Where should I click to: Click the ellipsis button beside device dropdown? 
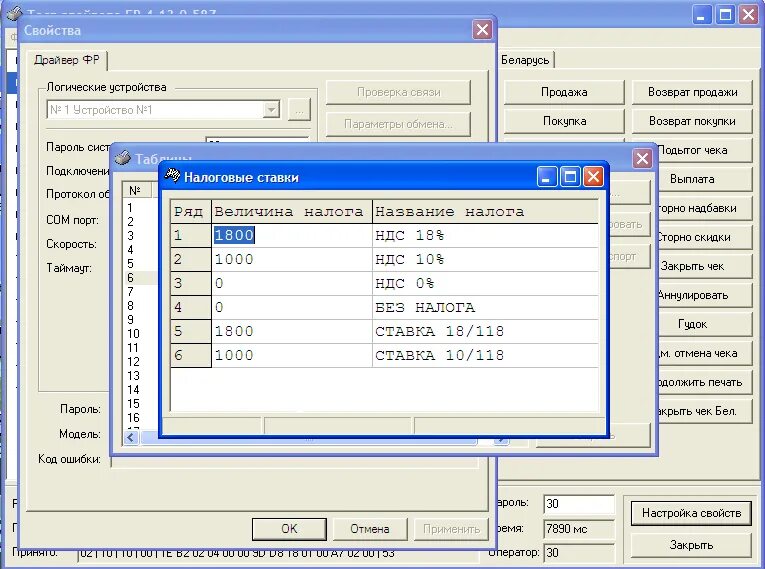click(299, 109)
